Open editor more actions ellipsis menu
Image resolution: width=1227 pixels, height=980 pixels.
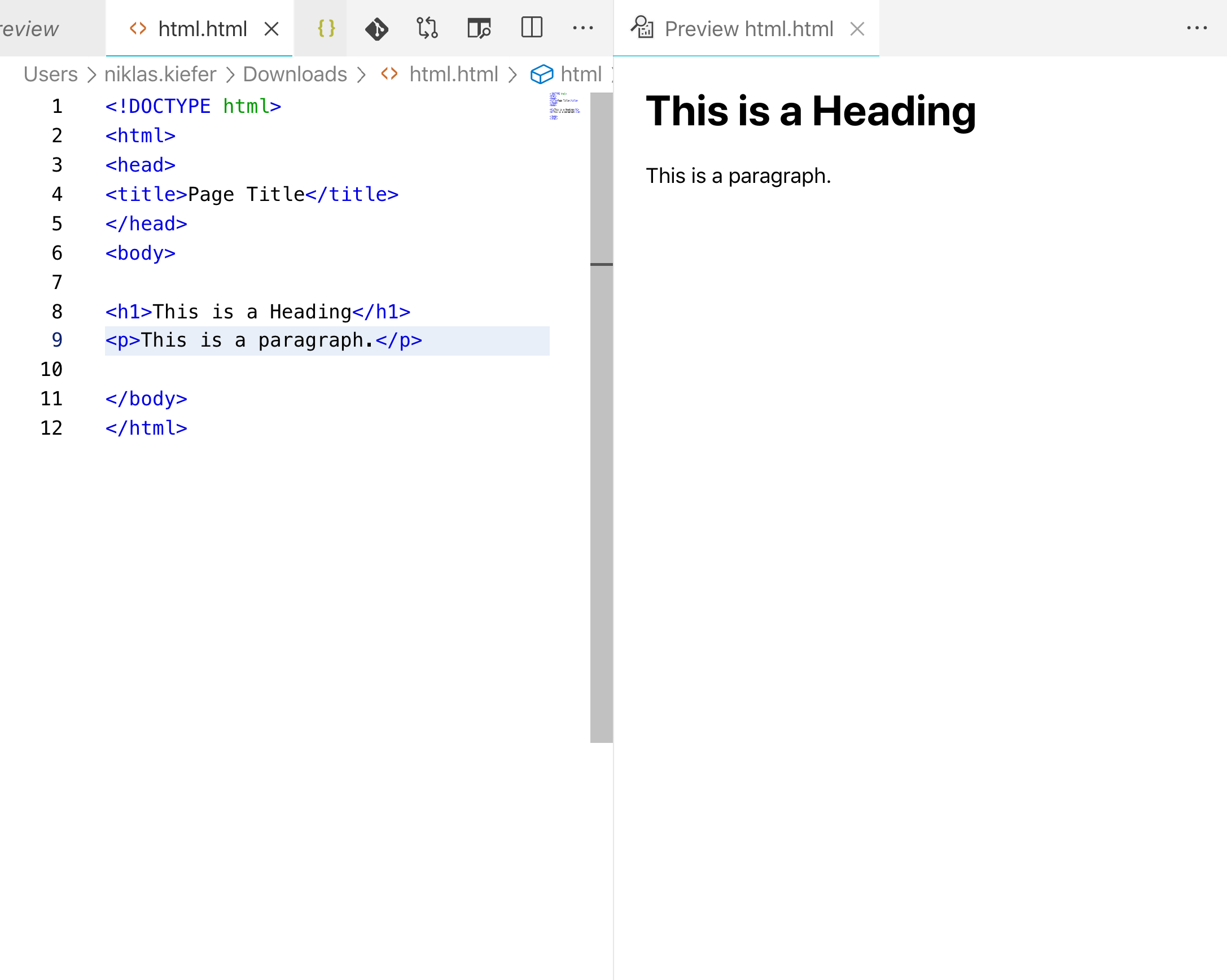click(583, 28)
